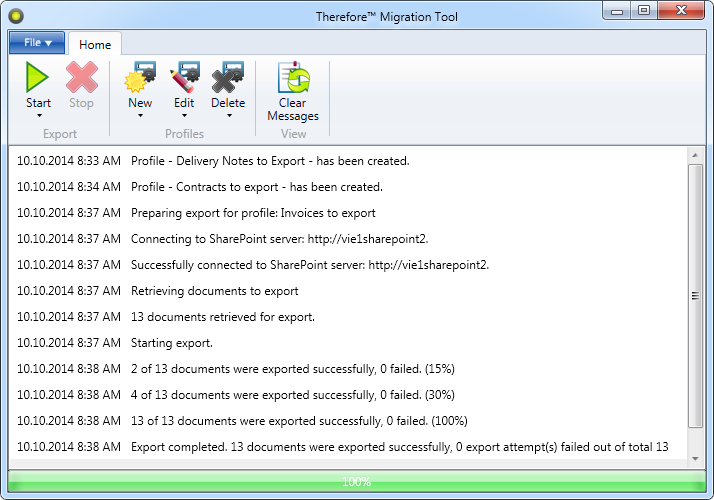This screenshot has height=500, width=714.
Task: Select the 'Successfully connected to SharePoint server' message
Action: click(x=310, y=265)
